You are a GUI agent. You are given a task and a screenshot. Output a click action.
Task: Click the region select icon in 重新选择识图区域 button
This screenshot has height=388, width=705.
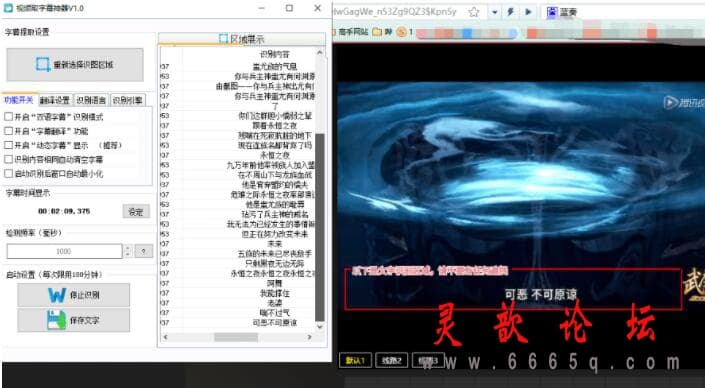43,64
